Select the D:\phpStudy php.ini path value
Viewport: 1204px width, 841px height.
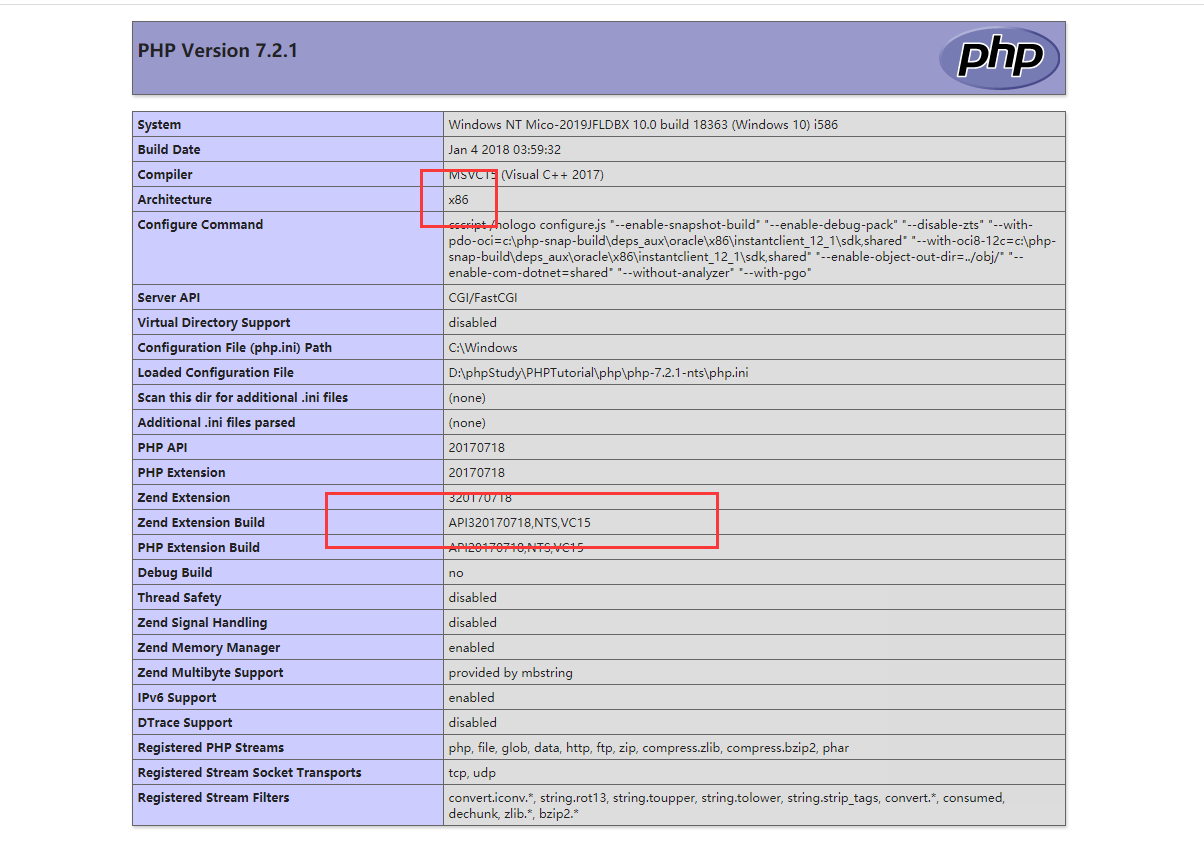[599, 373]
